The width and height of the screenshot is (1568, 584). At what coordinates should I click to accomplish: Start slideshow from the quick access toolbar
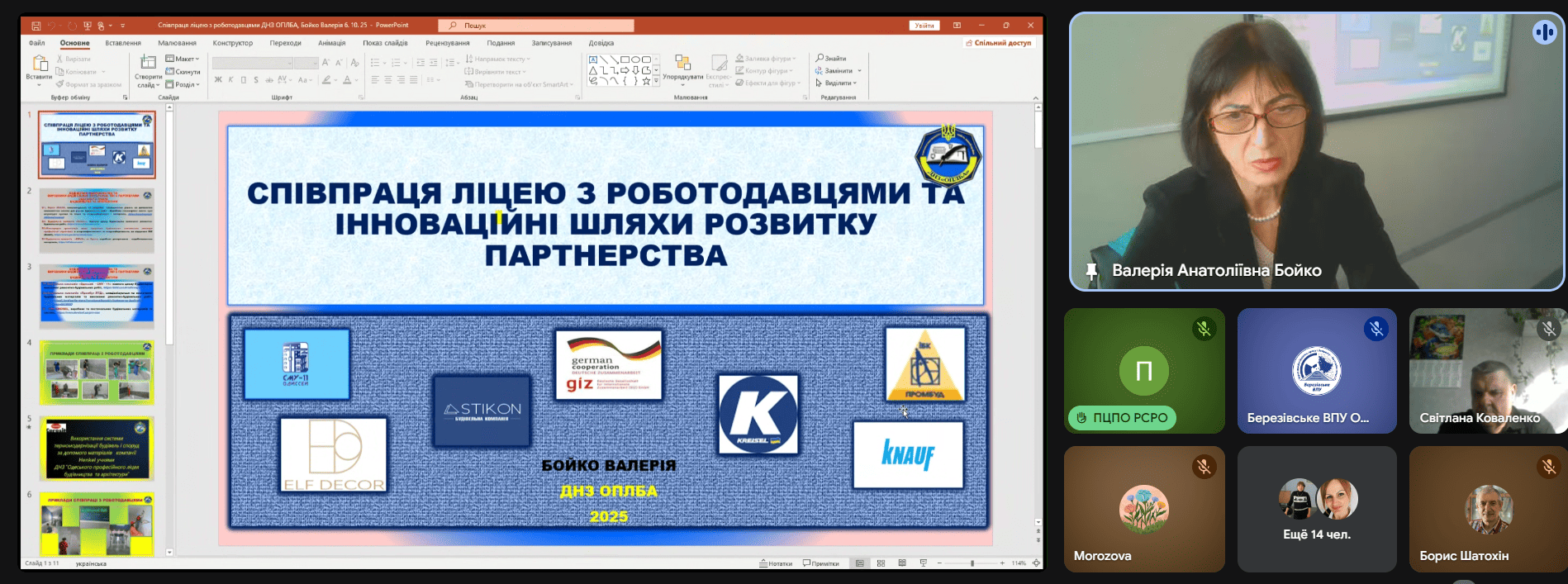pyautogui.click(x=87, y=26)
